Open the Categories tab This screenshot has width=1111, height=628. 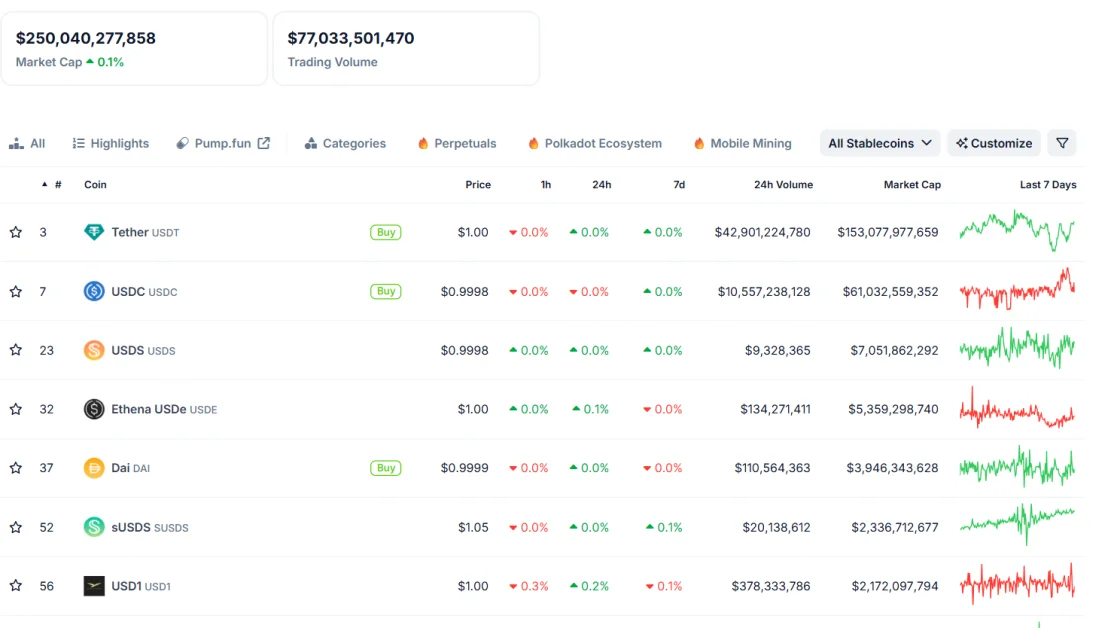tap(345, 143)
